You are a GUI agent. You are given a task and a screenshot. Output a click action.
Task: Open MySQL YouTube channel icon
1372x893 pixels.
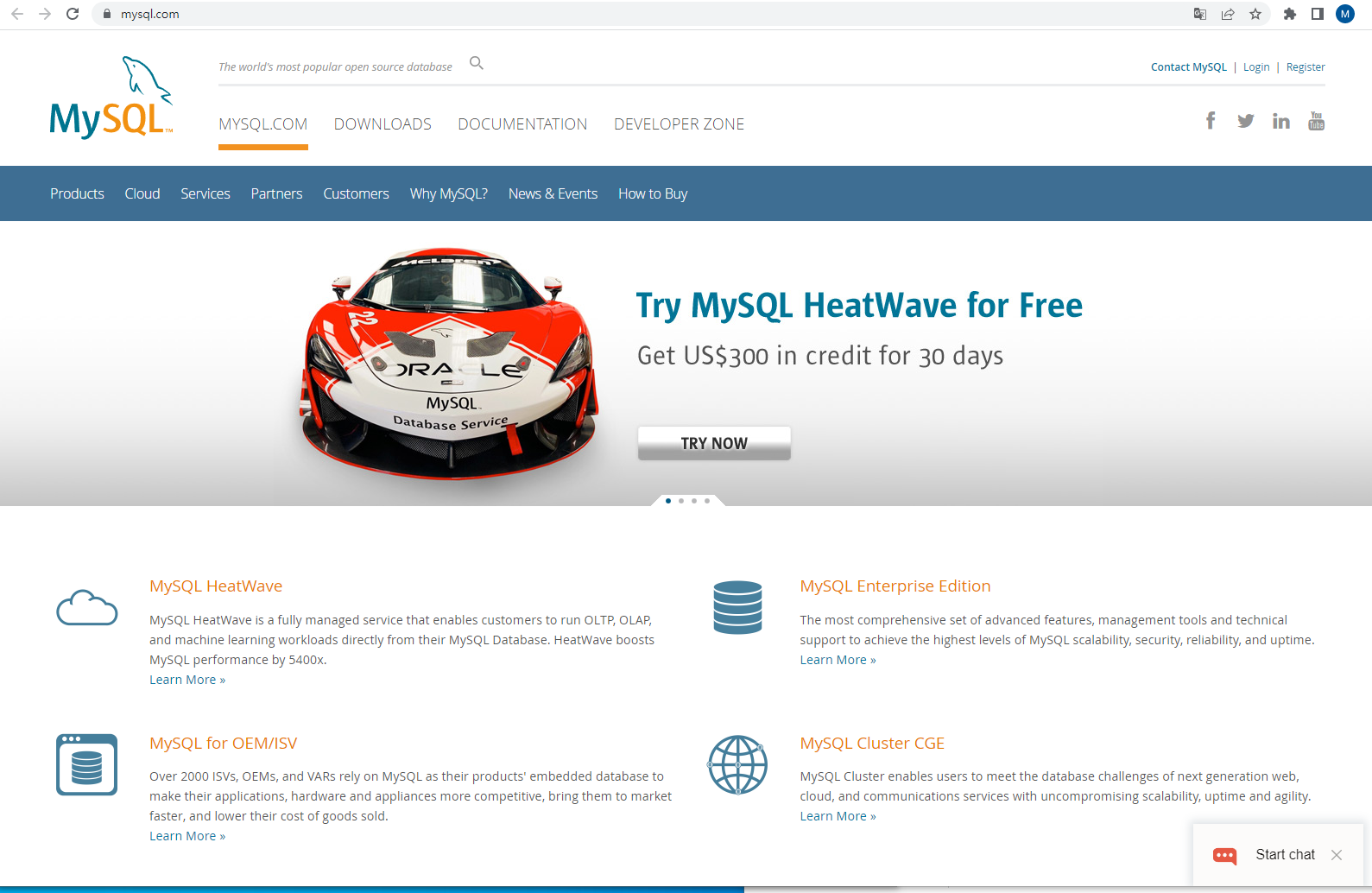tap(1316, 121)
